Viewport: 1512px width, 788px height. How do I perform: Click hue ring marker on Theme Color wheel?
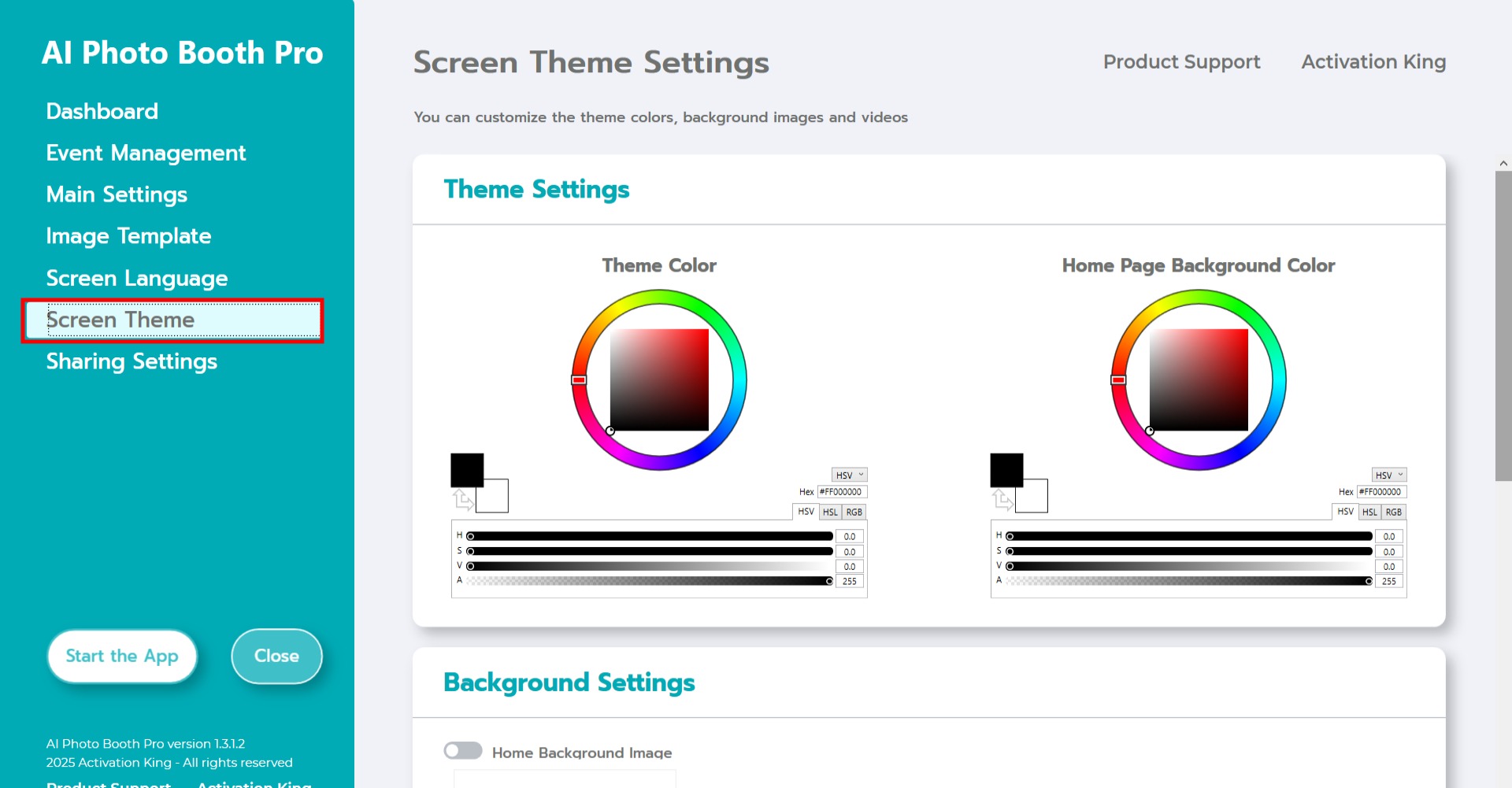(x=579, y=380)
